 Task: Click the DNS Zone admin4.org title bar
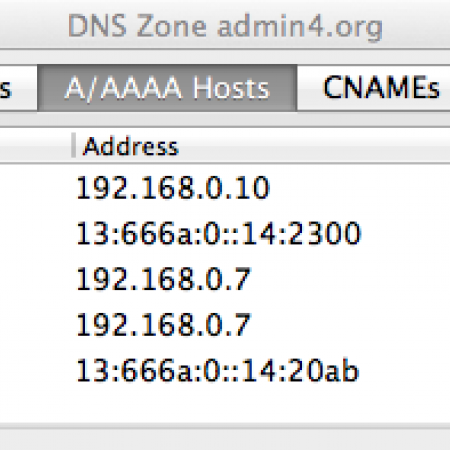point(225,26)
